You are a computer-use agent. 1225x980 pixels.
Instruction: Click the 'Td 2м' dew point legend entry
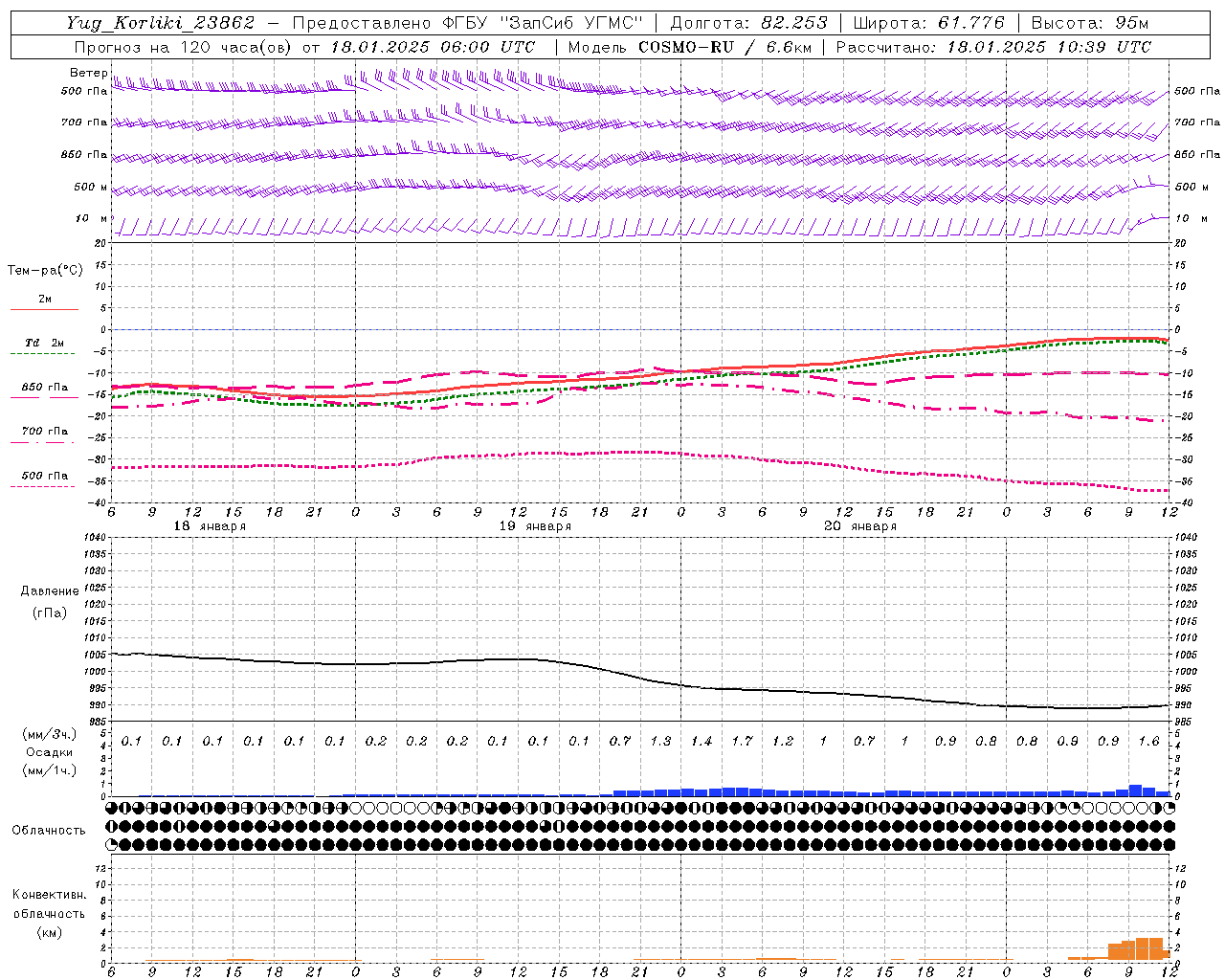point(44,343)
